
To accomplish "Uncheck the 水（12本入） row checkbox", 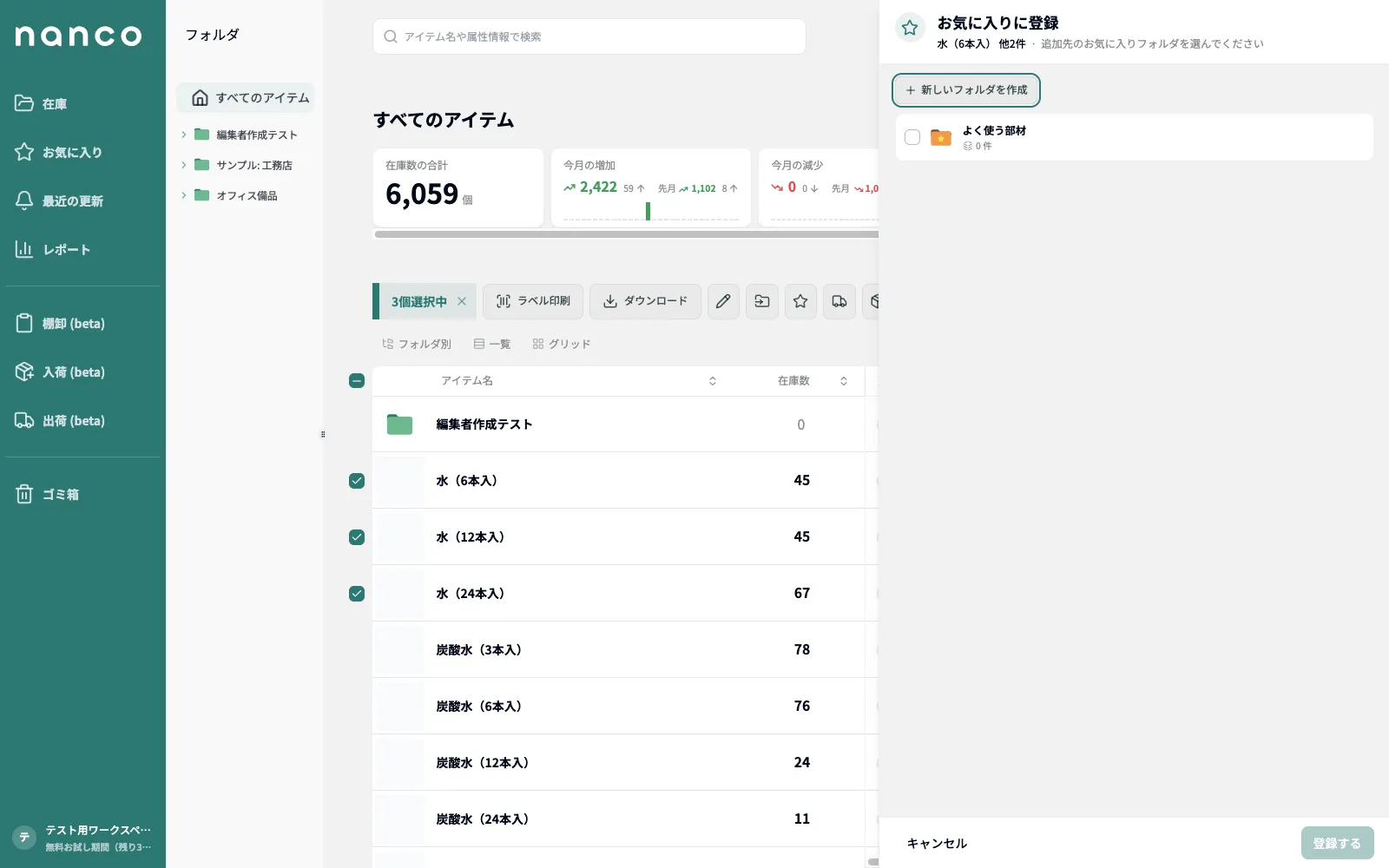I will click(357, 537).
